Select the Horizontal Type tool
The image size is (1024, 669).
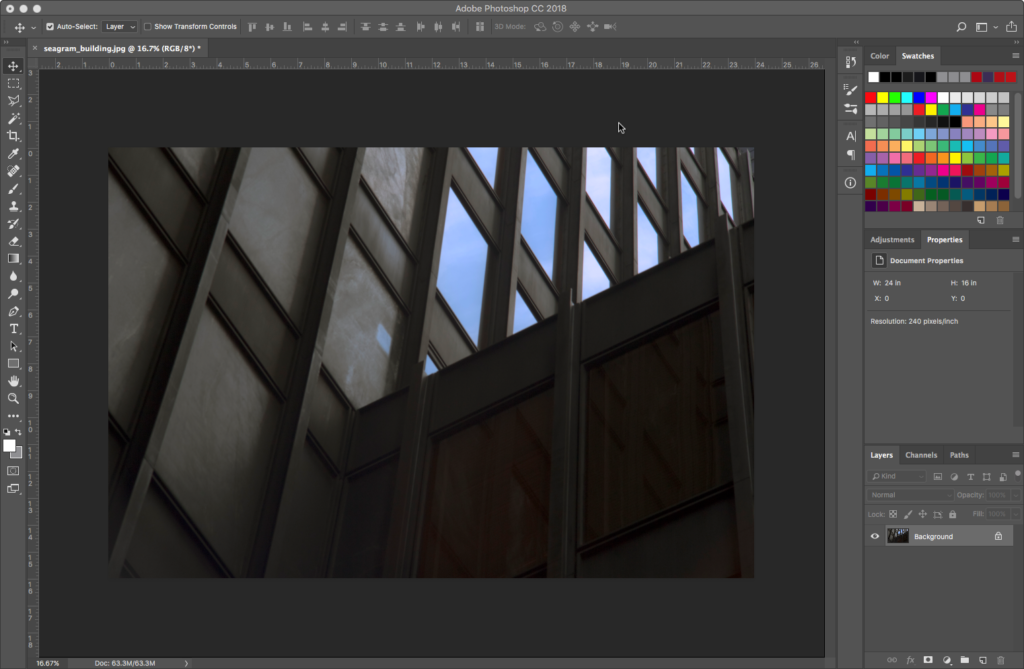pos(13,328)
